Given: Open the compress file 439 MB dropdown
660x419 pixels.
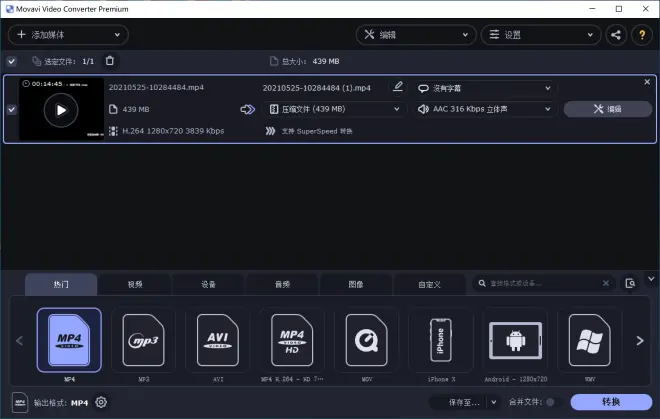Looking at the screenshot, I should pos(334,109).
